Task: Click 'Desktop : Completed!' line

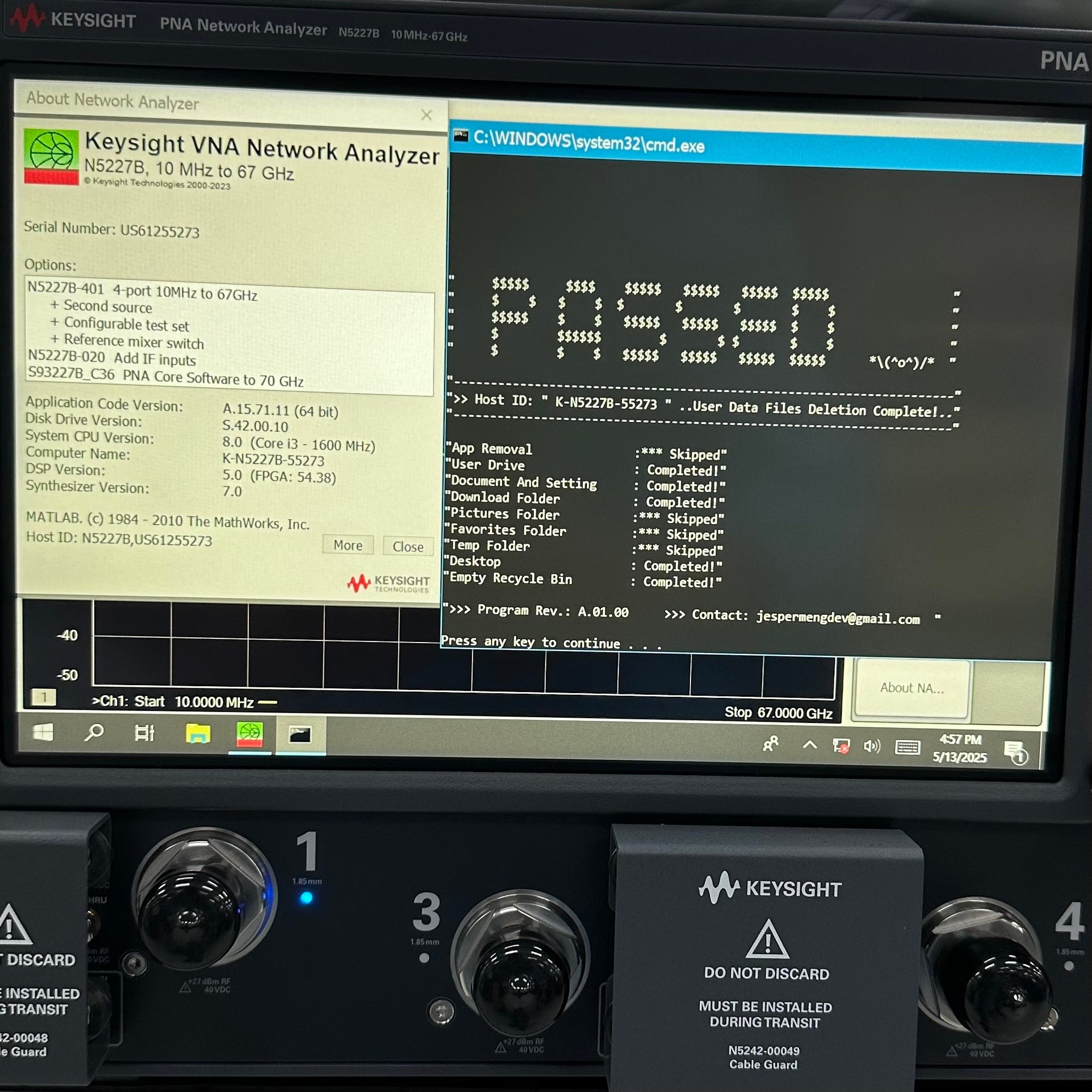Action: [x=584, y=564]
